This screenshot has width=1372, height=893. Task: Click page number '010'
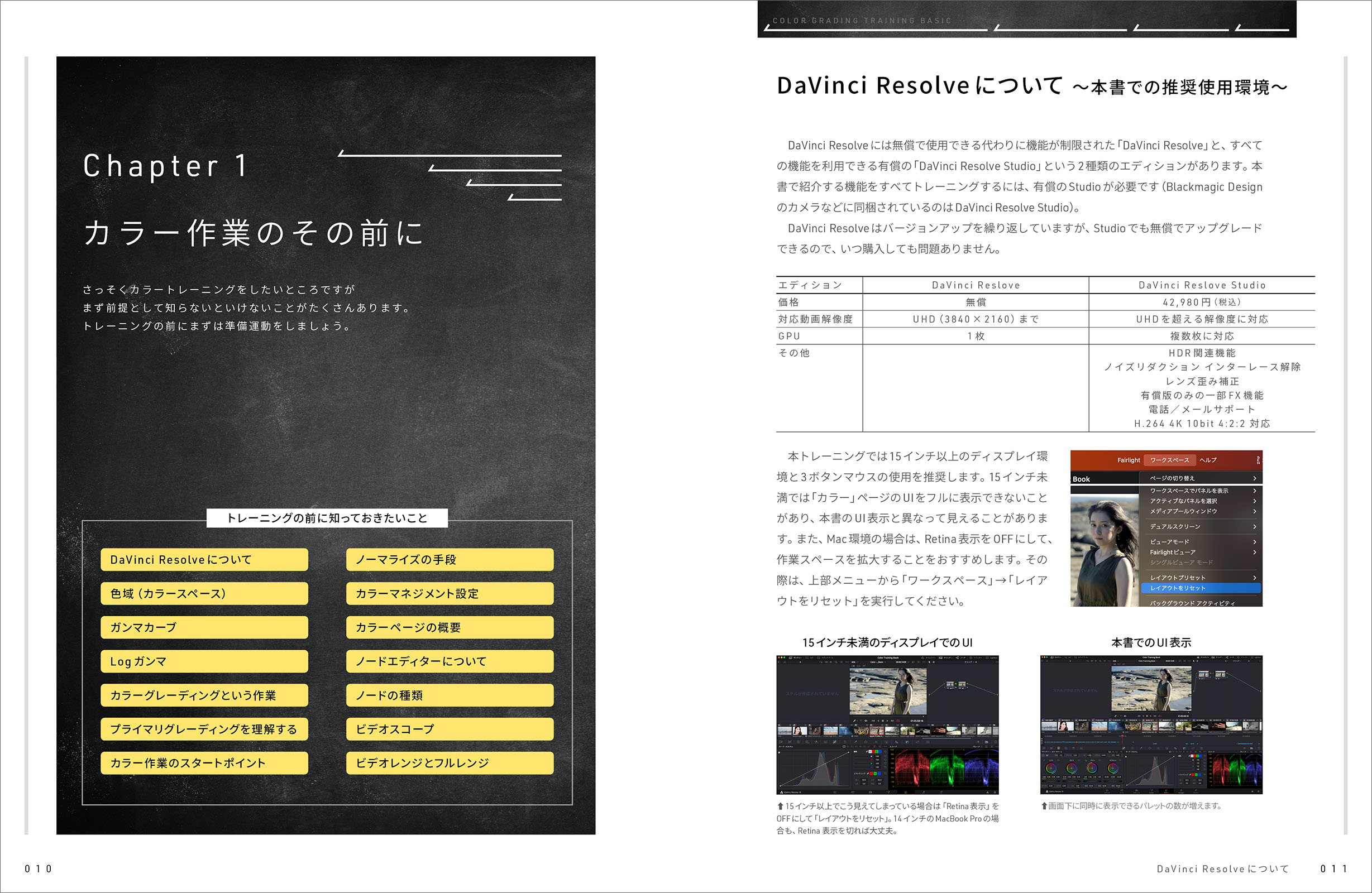[39, 869]
